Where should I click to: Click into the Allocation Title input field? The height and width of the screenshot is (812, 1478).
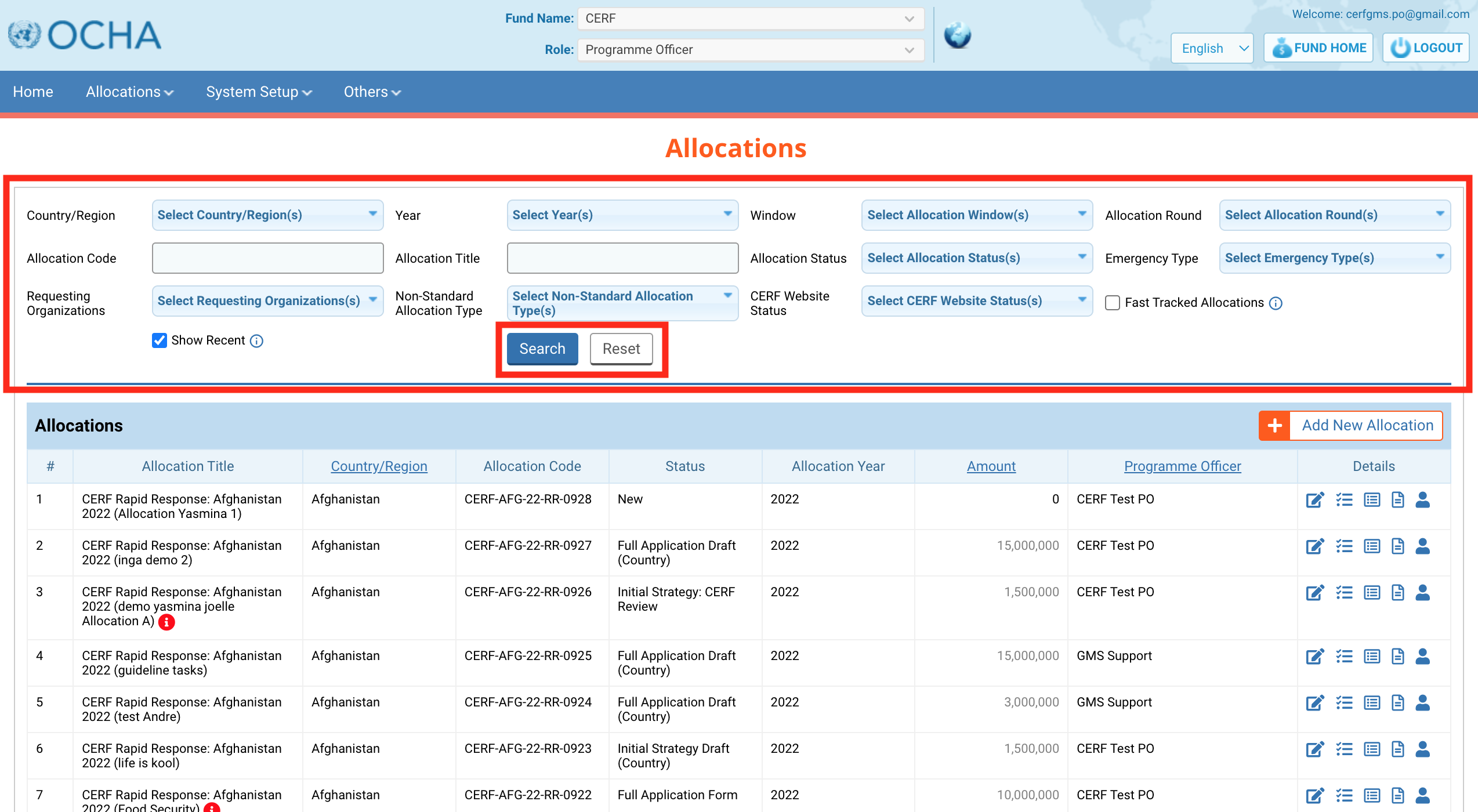coord(622,258)
